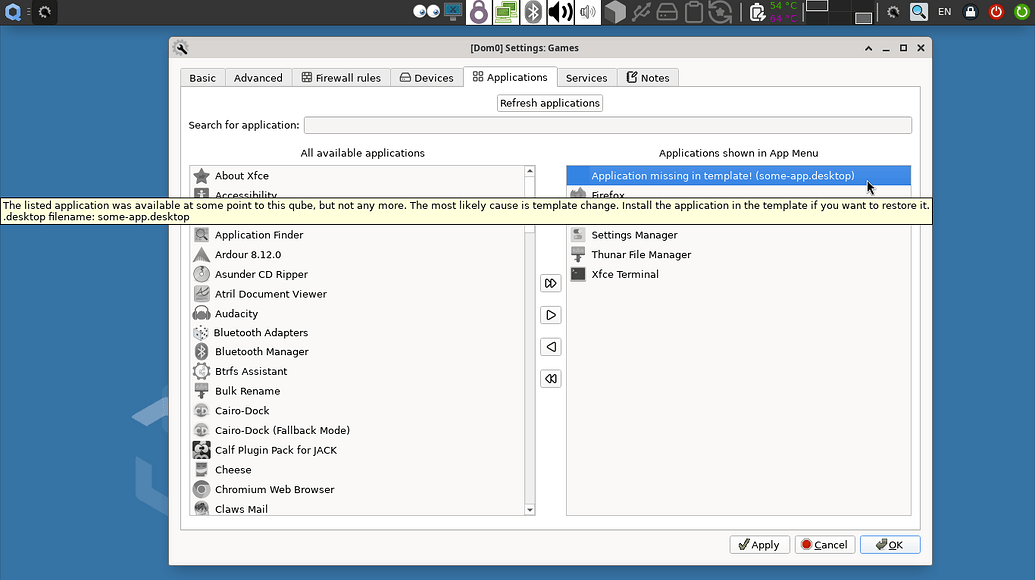Click the add-all applications double-arrow button
The width and height of the screenshot is (1035, 580).
[x=550, y=283]
